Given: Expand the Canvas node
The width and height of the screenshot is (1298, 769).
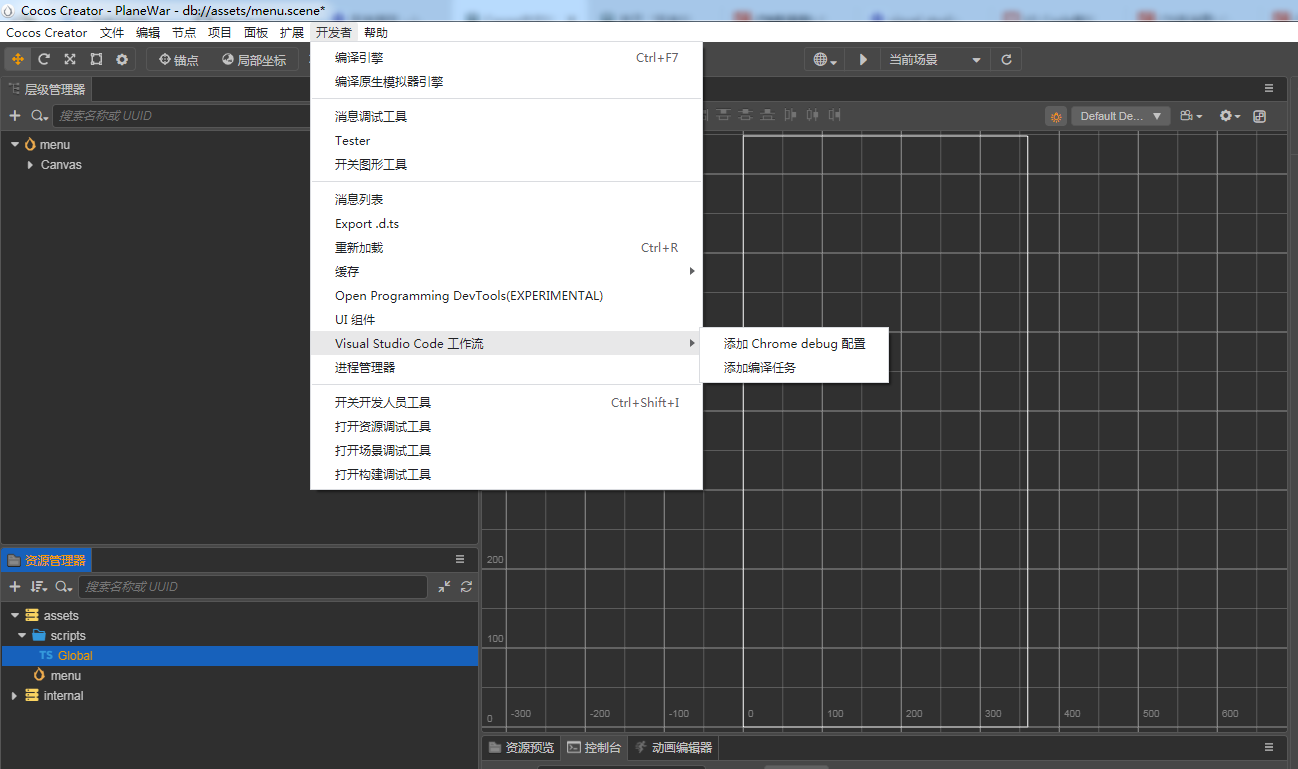Looking at the screenshot, I should 31,165.
